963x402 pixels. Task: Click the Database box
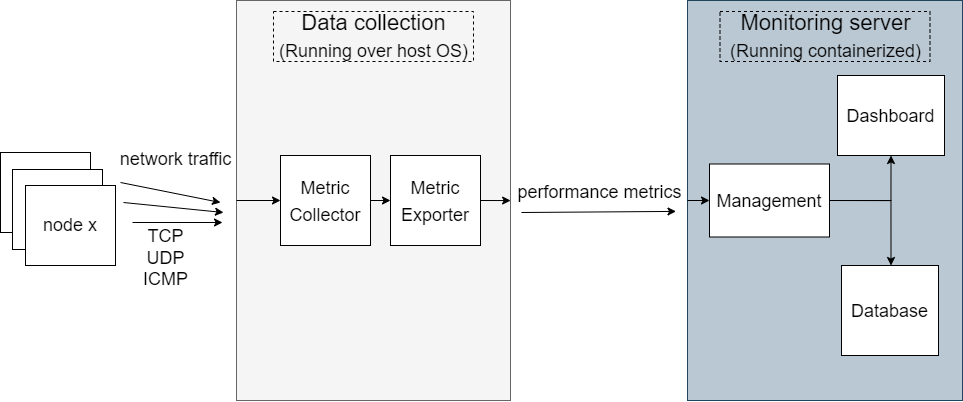point(890,310)
